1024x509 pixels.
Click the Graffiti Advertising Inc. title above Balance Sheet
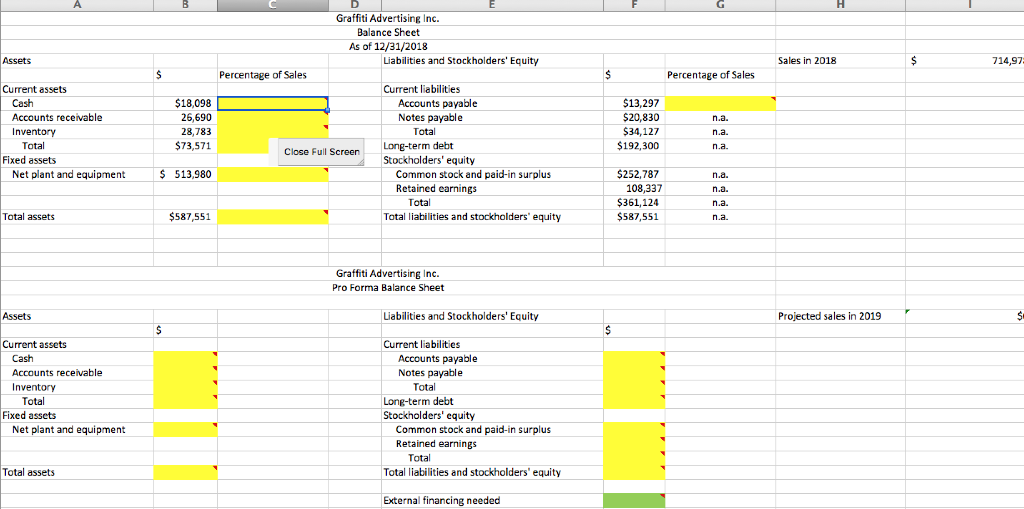388,18
